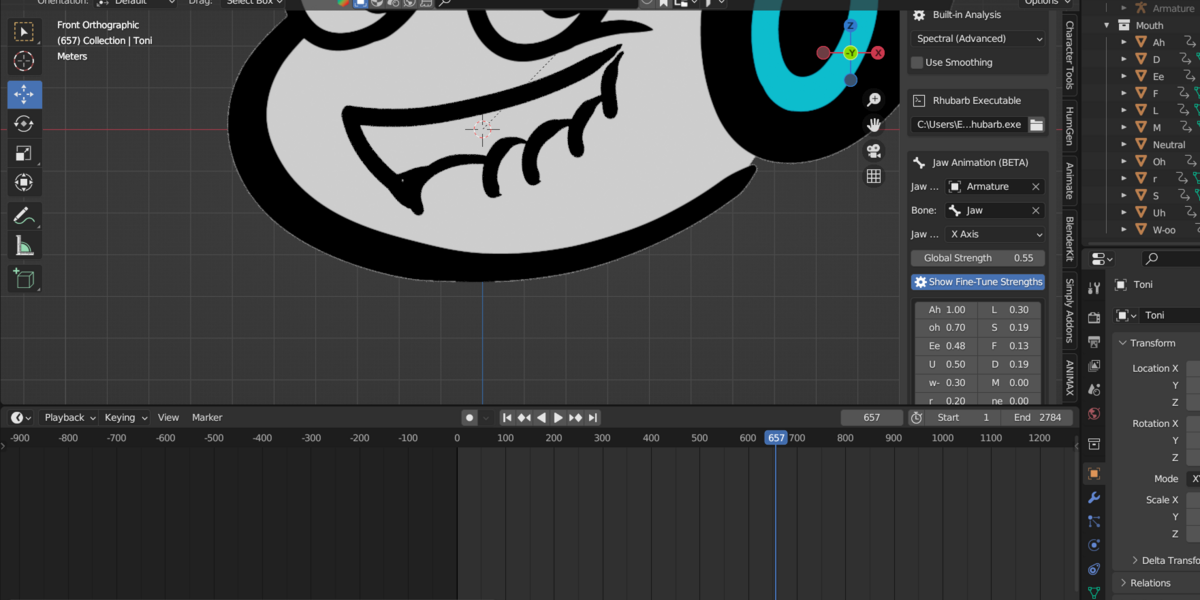This screenshot has height=600, width=1200.
Task: Toggle auto keying record button
Action: pyautogui.click(x=469, y=417)
